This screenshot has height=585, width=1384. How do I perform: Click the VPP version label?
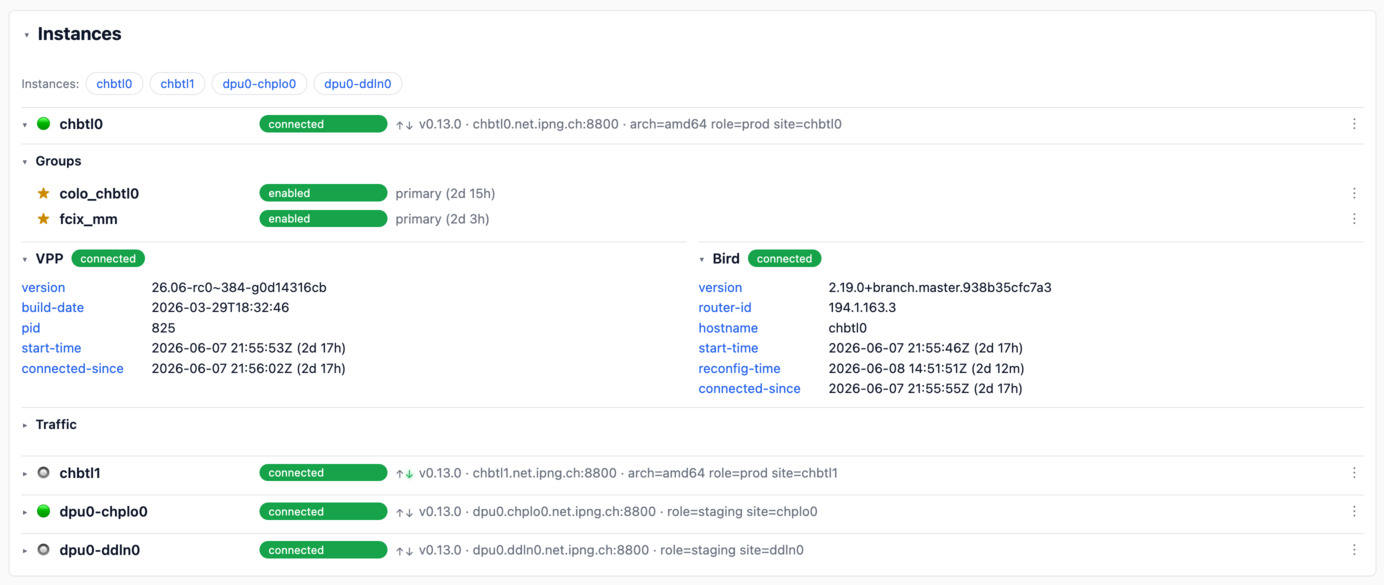[43, 287]
